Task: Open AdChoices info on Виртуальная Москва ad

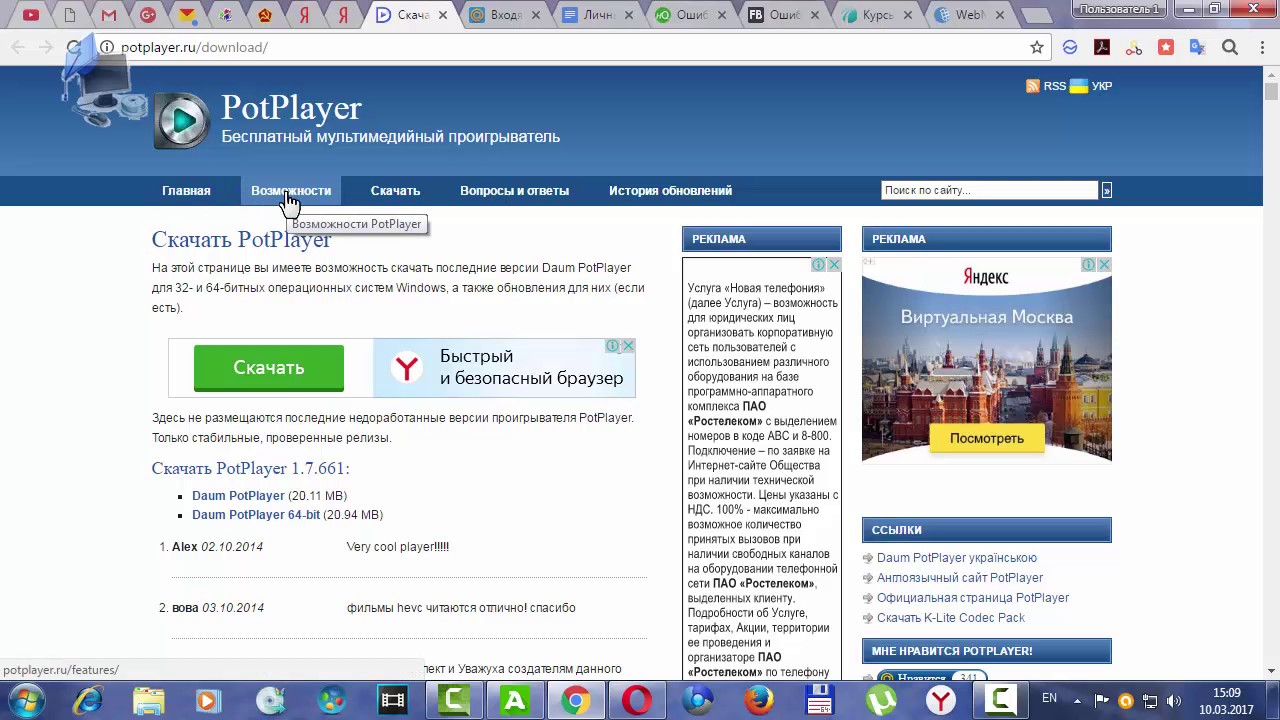Action: (1089, 265)
